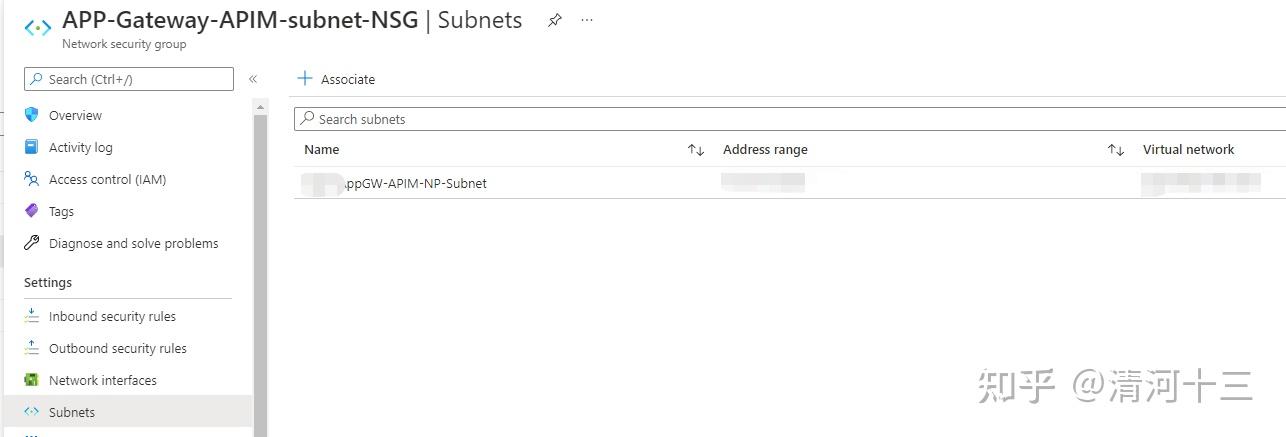Open the more options ellipsis menu
Viewport: 1286px width, 437px height.
[587, 20]
